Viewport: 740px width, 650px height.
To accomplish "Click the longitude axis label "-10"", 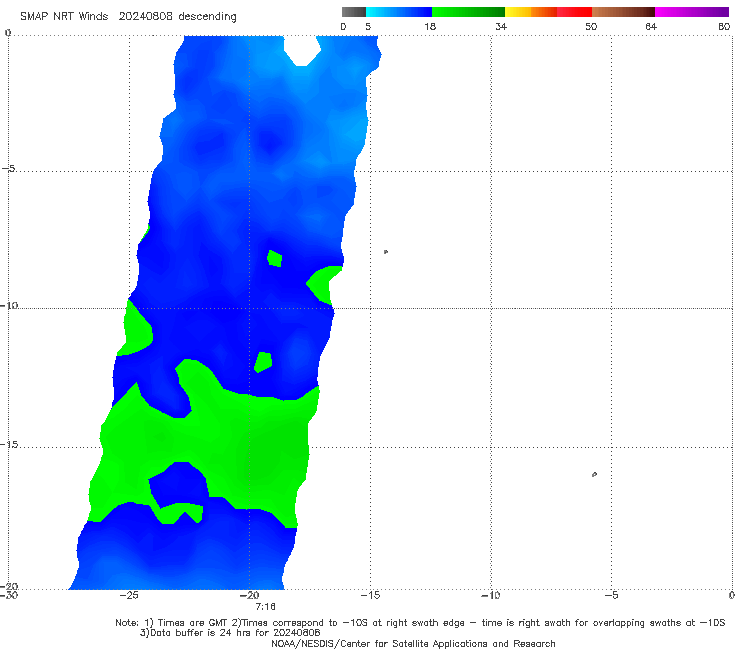I will [490, 595].
